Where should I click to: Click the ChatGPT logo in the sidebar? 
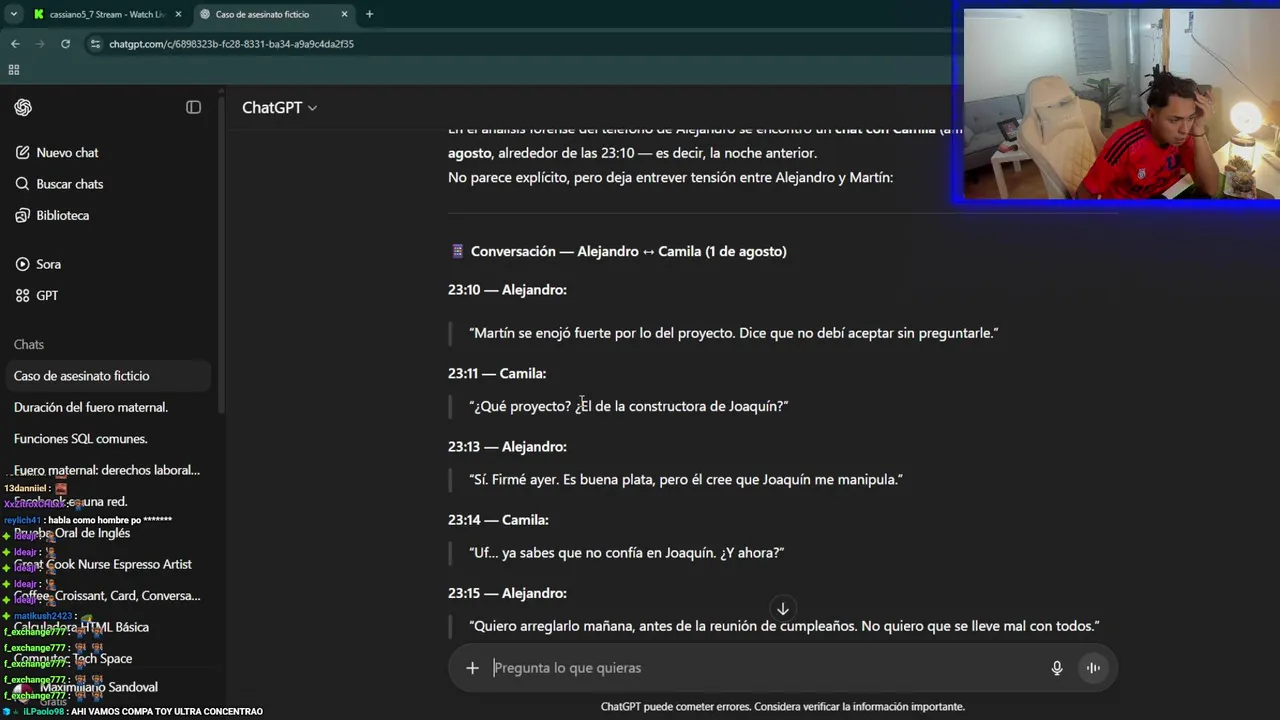[23, 108]
